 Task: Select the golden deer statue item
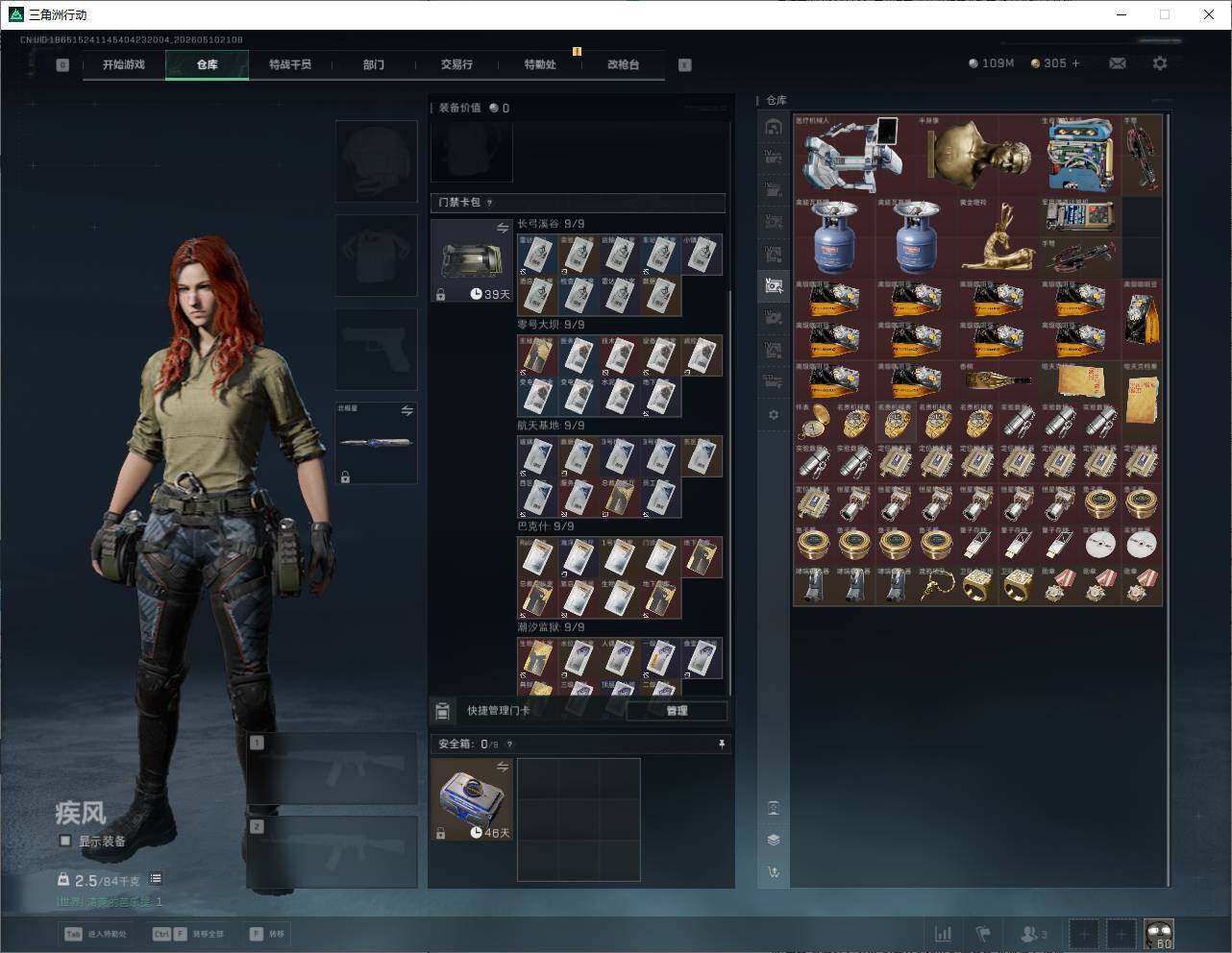(x=998, y=237)
